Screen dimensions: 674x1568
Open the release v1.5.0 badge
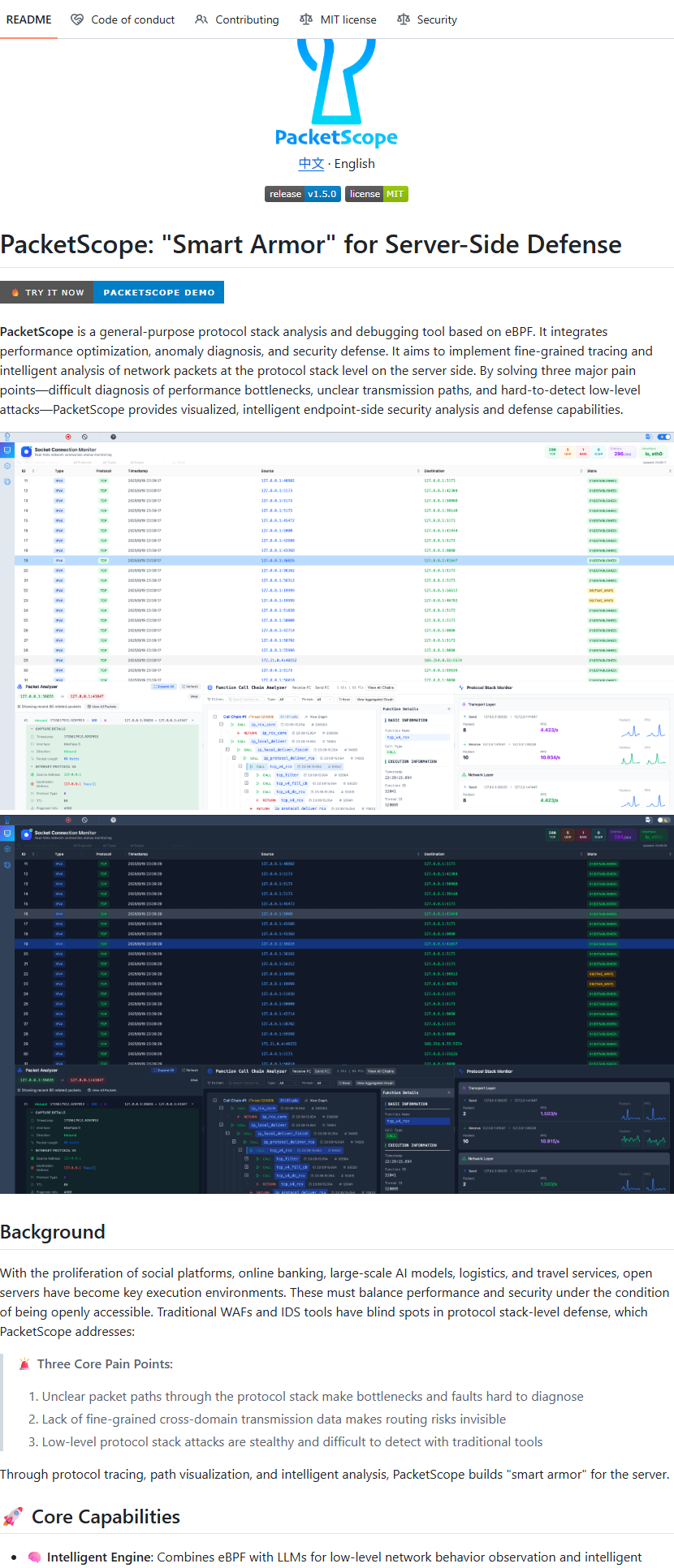tap(303, 194)
